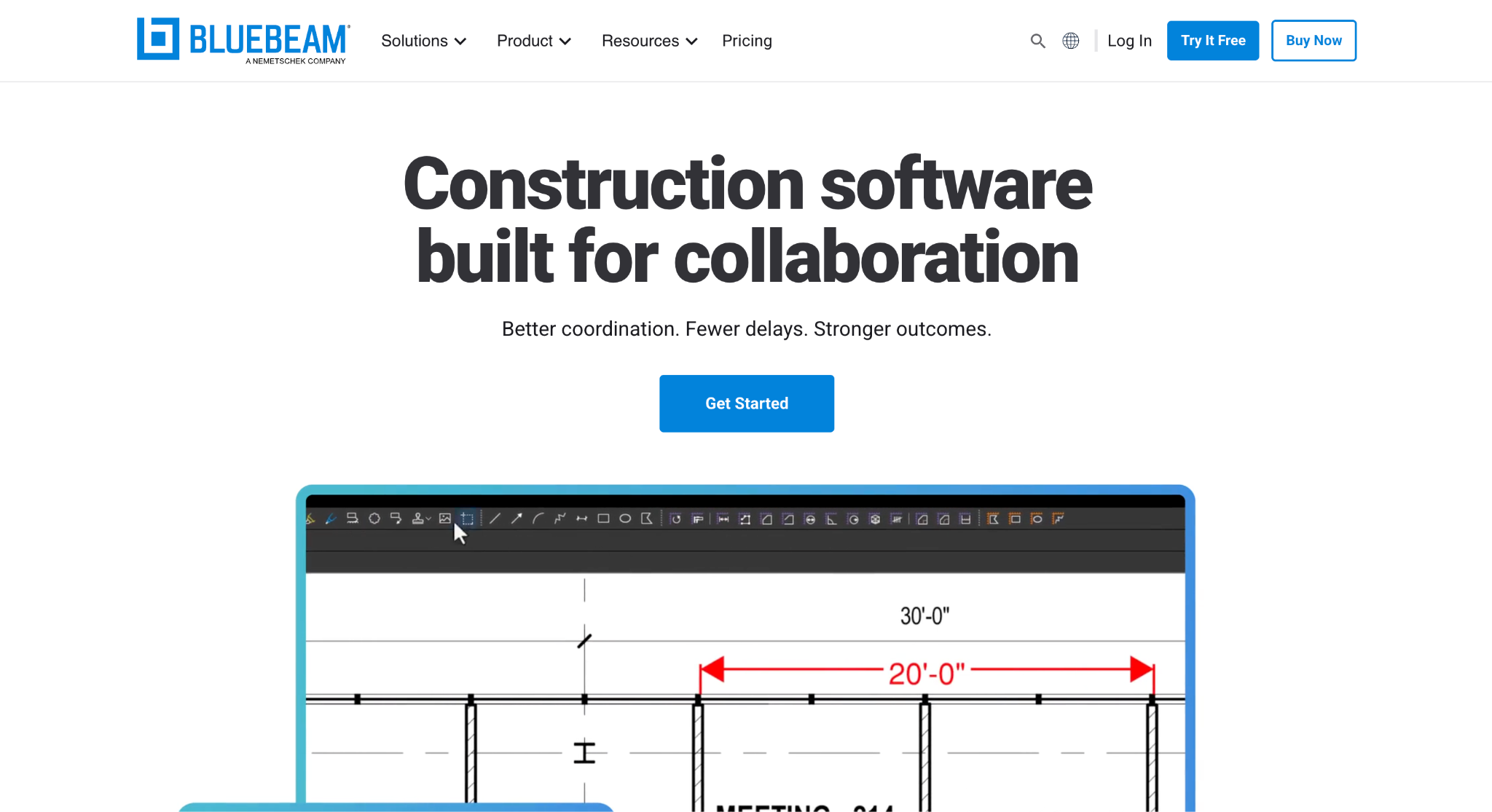Select the Callout tool icon
1492x812 pixels.
[396, 519]
